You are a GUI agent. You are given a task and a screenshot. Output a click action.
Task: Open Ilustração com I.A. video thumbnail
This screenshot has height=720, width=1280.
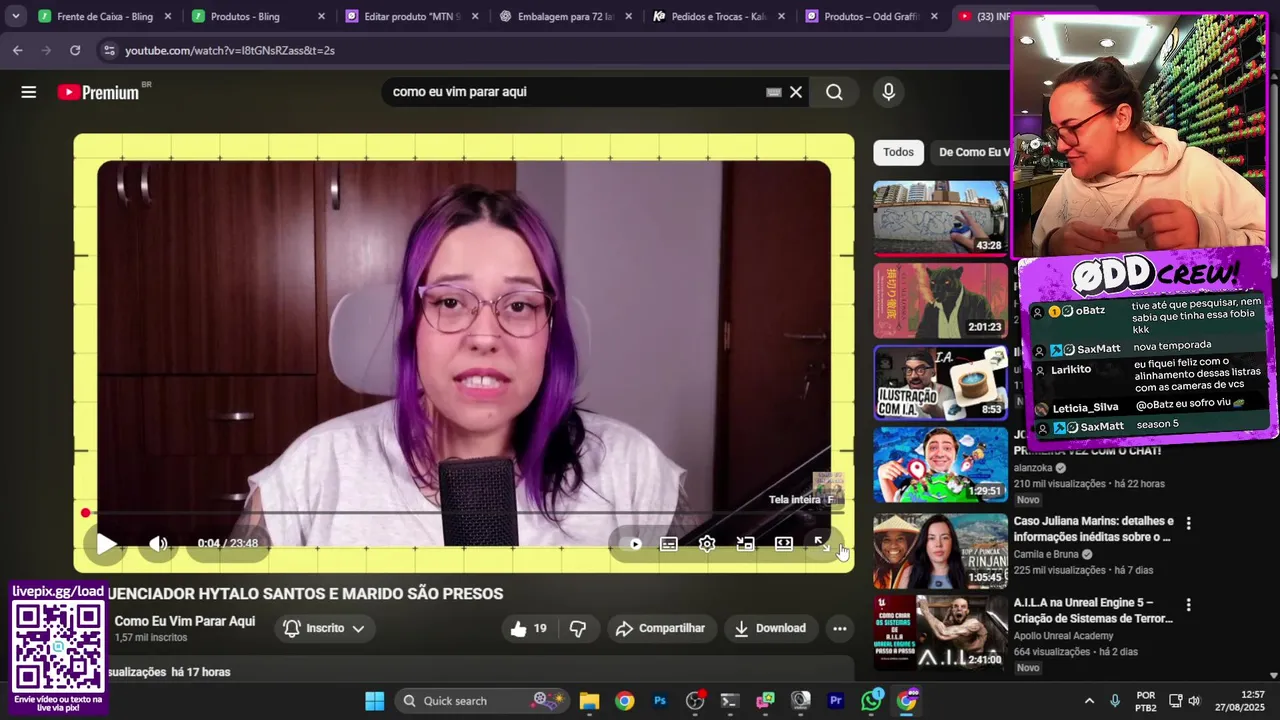click(x=940, y=383)
